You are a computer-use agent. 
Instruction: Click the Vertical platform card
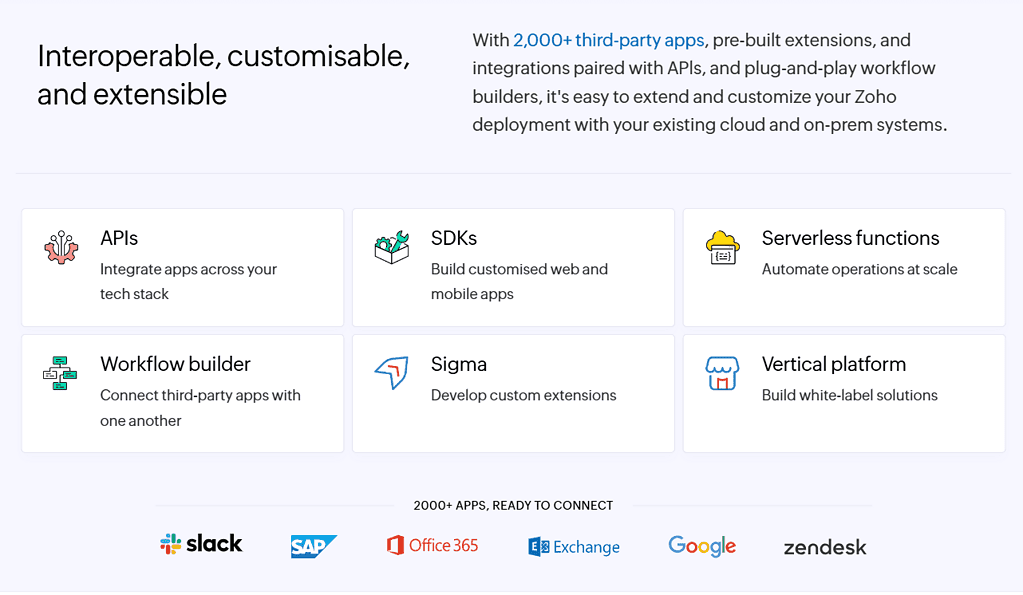coord(843,393)
